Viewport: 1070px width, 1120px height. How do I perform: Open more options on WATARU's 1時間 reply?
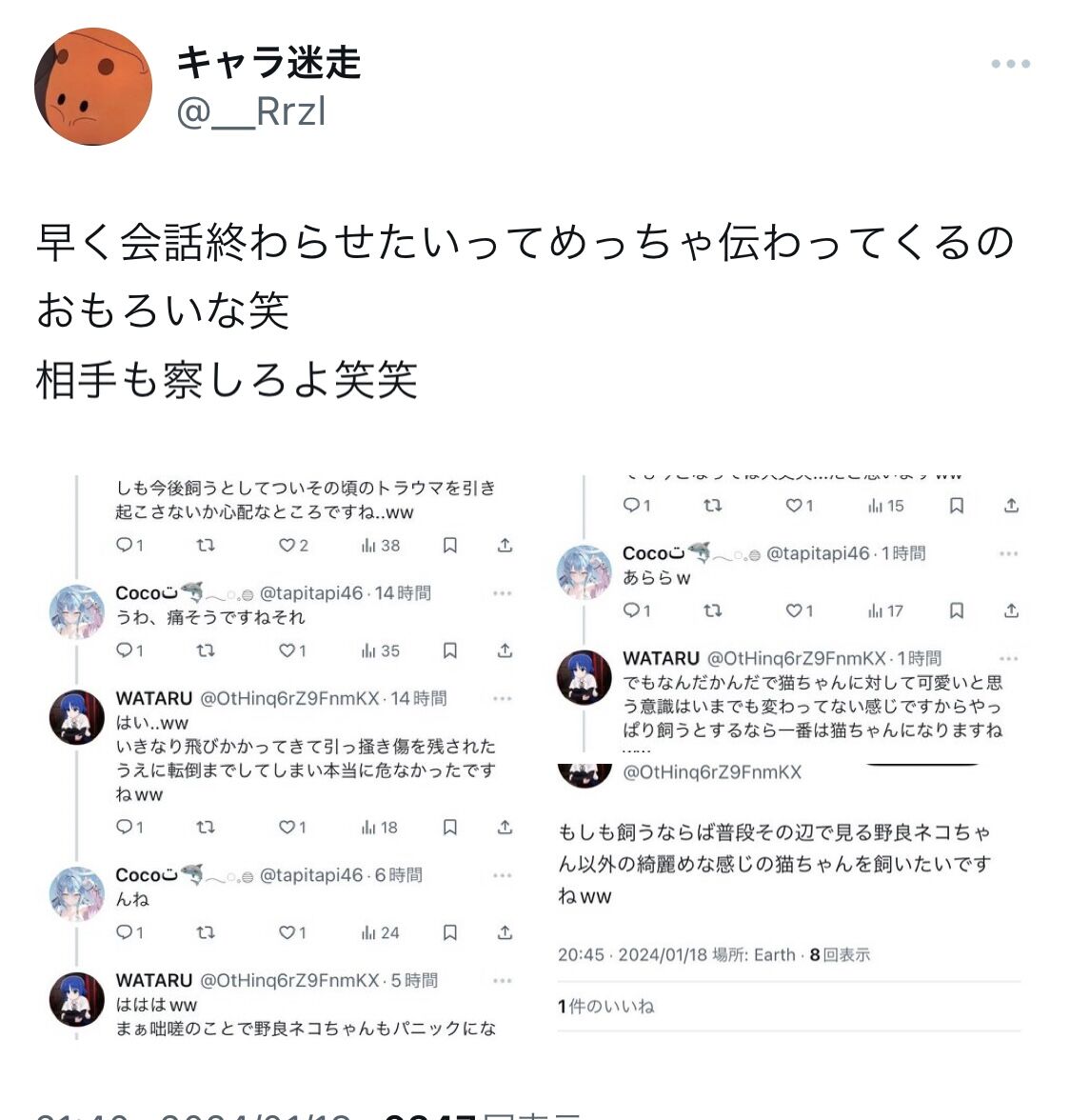[1009, 658]
